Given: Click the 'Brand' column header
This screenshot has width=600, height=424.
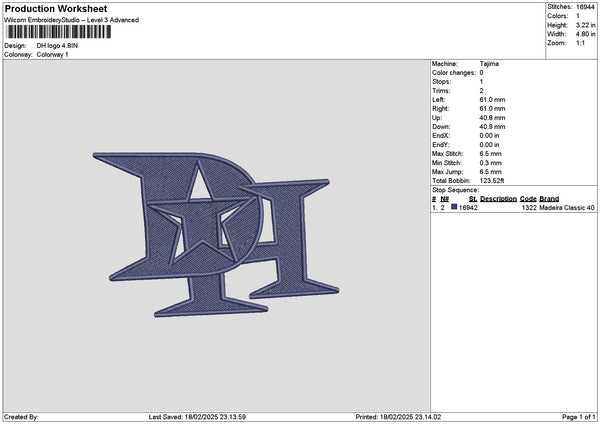Looking at the screenshot, I should (x=549, y=199).
